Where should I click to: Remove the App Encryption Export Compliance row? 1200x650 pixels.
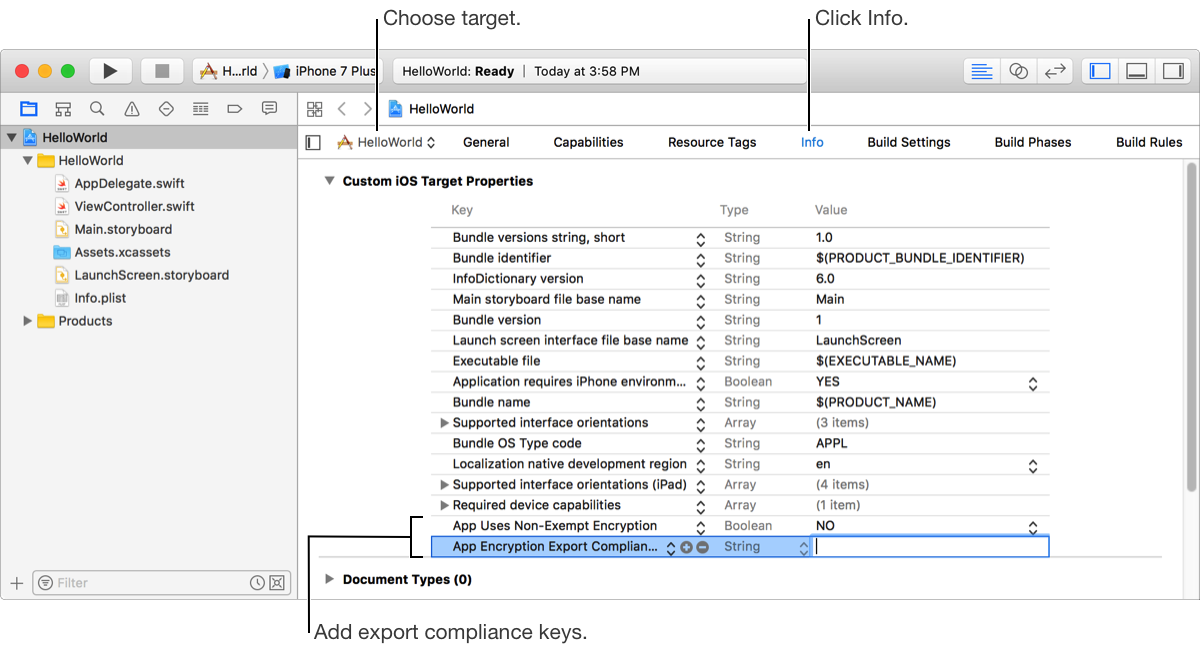tap(703, 547)
